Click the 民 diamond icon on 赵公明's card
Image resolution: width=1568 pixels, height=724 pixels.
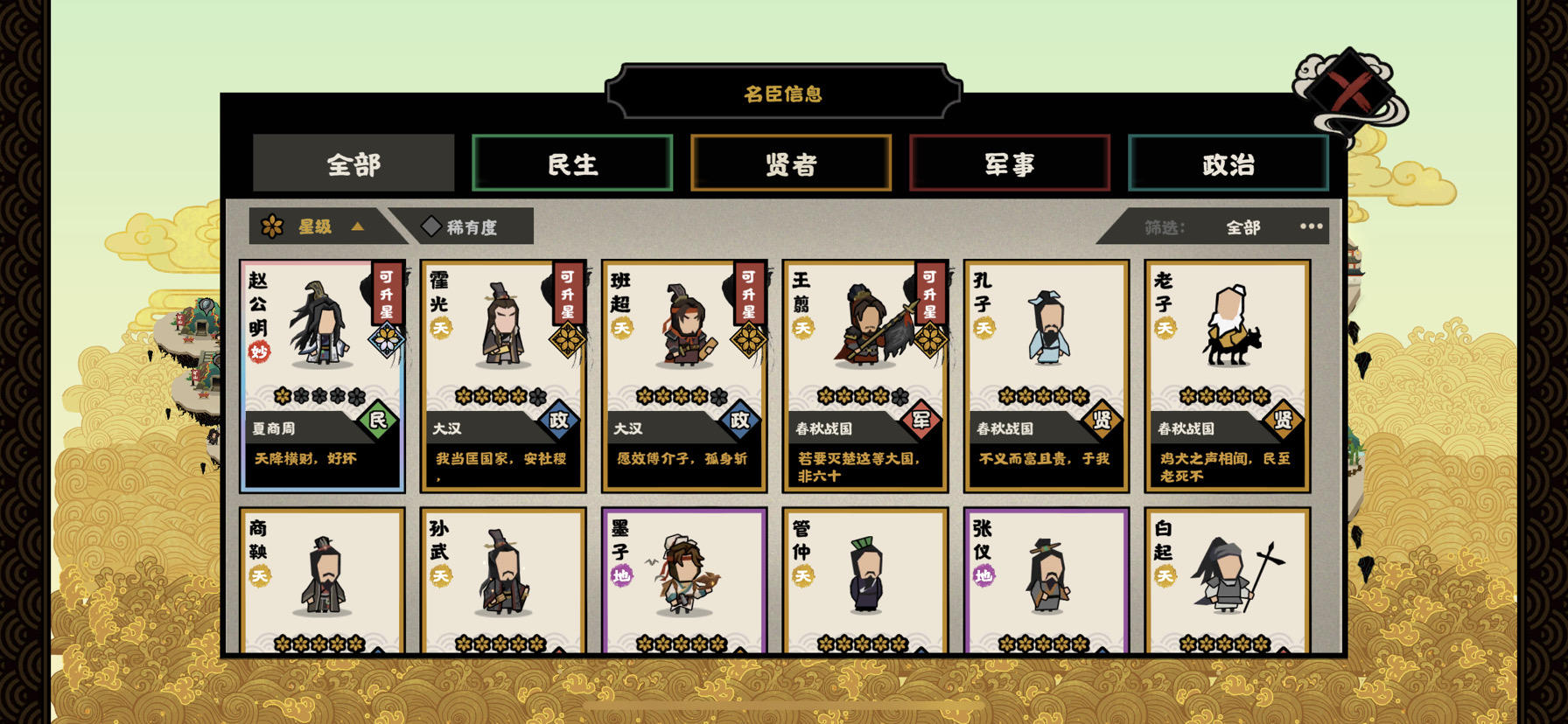pos(378,421)
